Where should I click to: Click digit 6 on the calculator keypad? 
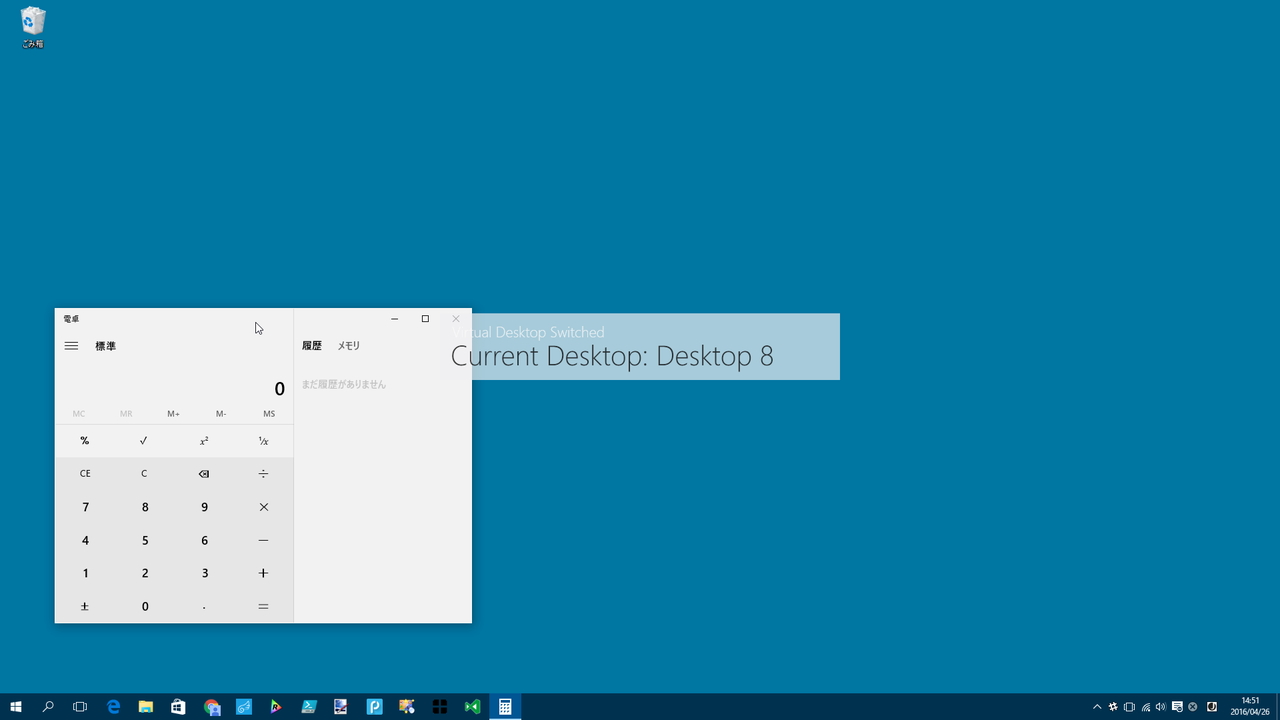coord(204,540)
